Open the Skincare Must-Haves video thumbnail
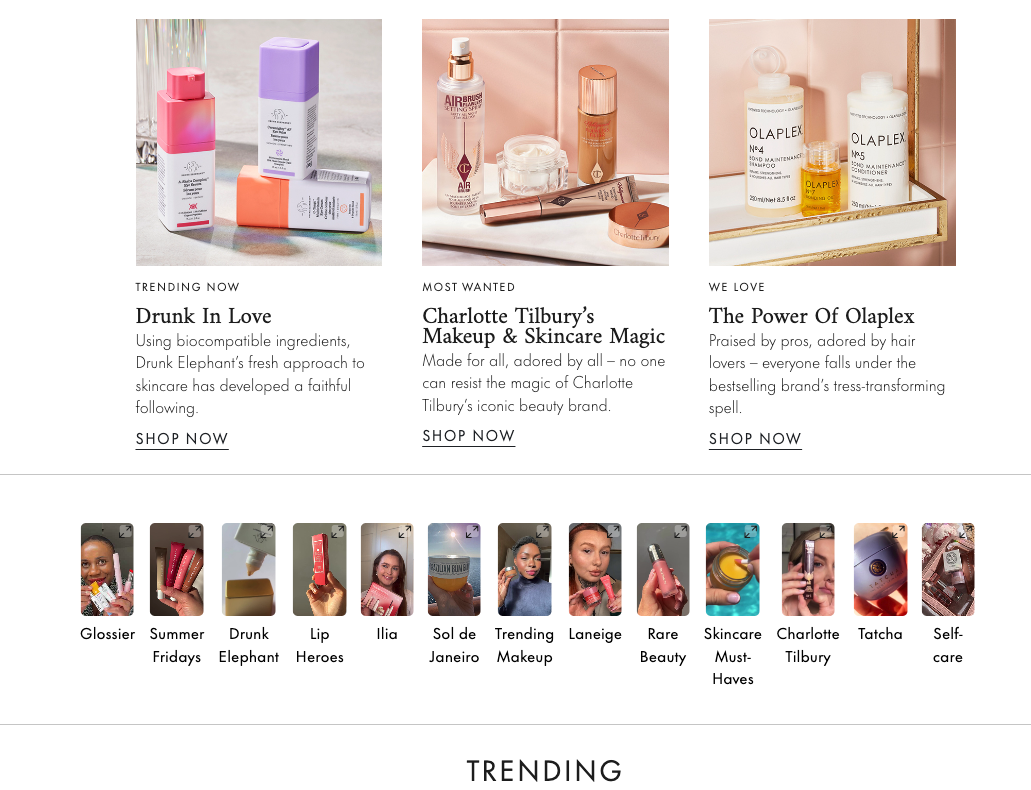This screenshot has height=790, width=1031. pyautogui.click(x=732, y=570)
